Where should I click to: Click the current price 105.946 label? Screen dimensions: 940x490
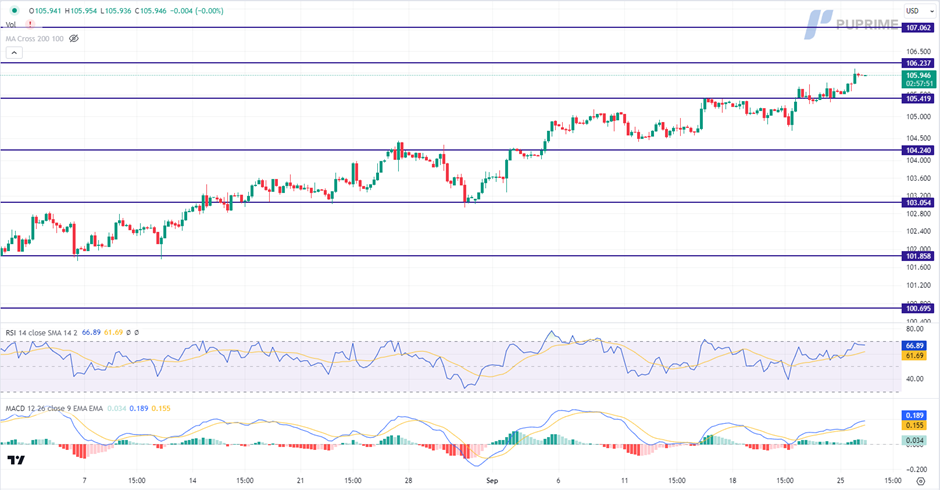click(x=918, y=75)
